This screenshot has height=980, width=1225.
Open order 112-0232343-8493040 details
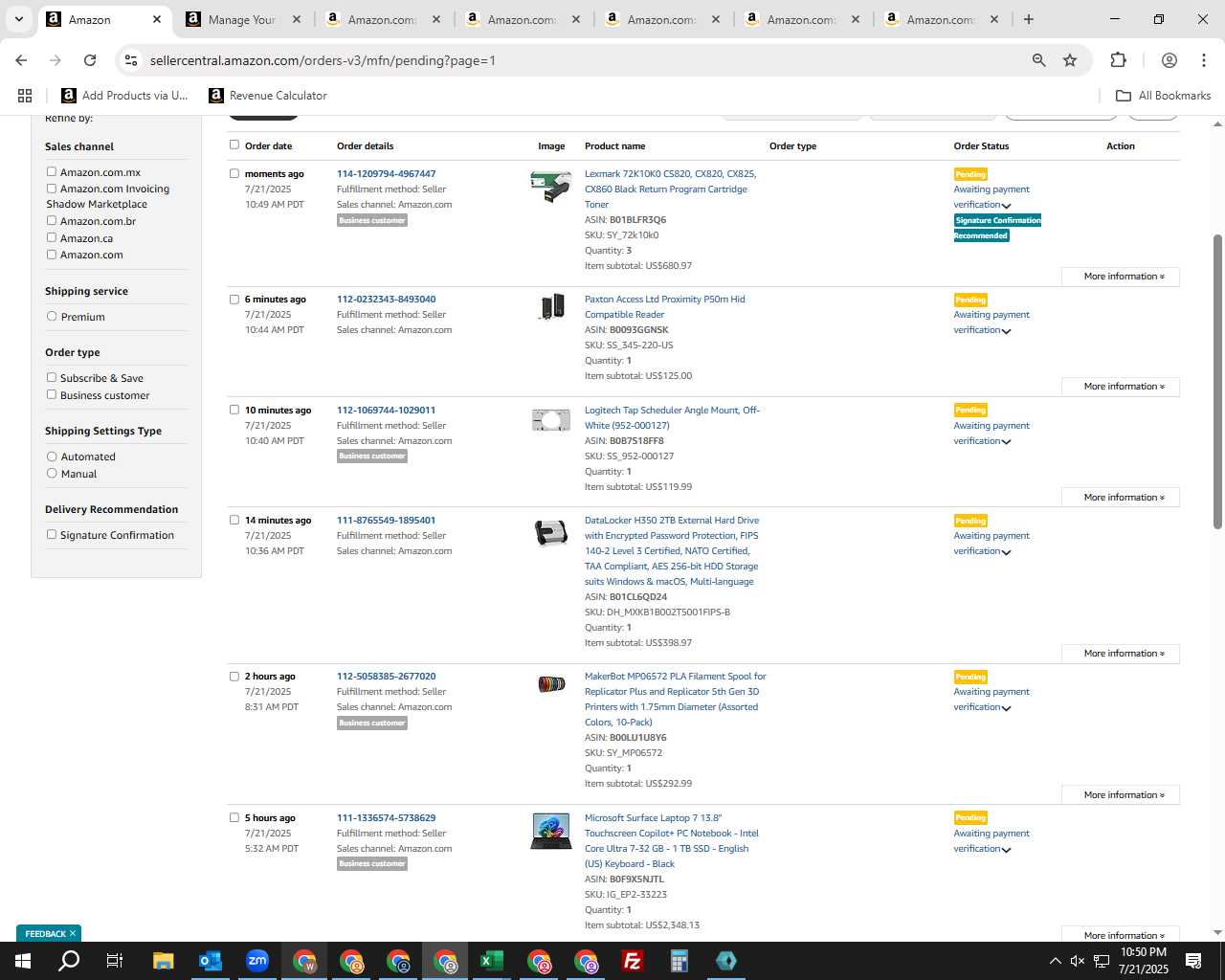click(x=386, y=300)
